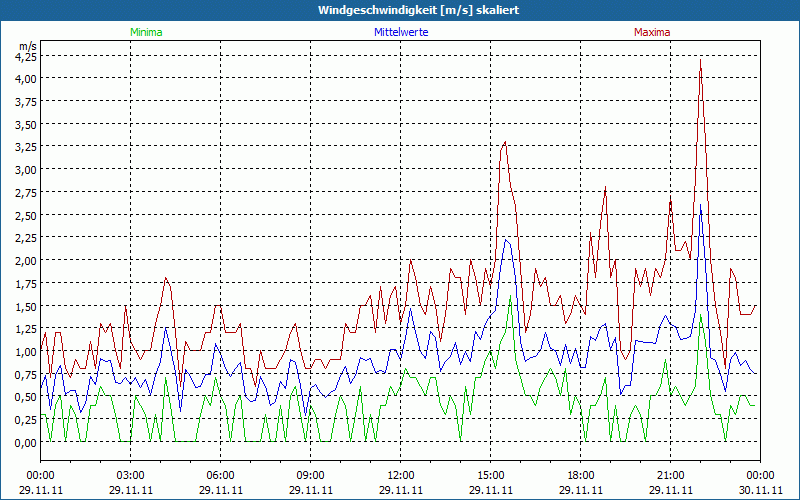800x500 pixels.
Task: Click the red Maxima peak above 4,00 near 22:00
Action: 701,61
